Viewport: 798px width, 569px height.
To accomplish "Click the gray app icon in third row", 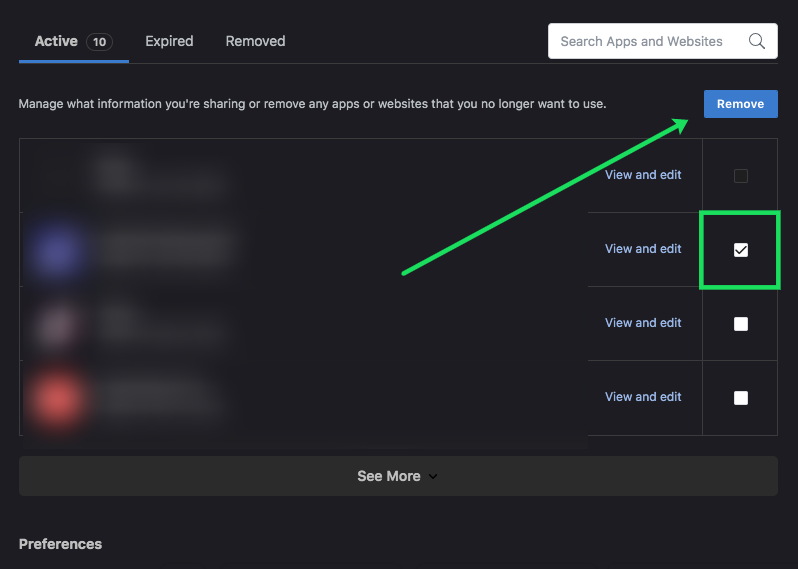I will (57, 322).
